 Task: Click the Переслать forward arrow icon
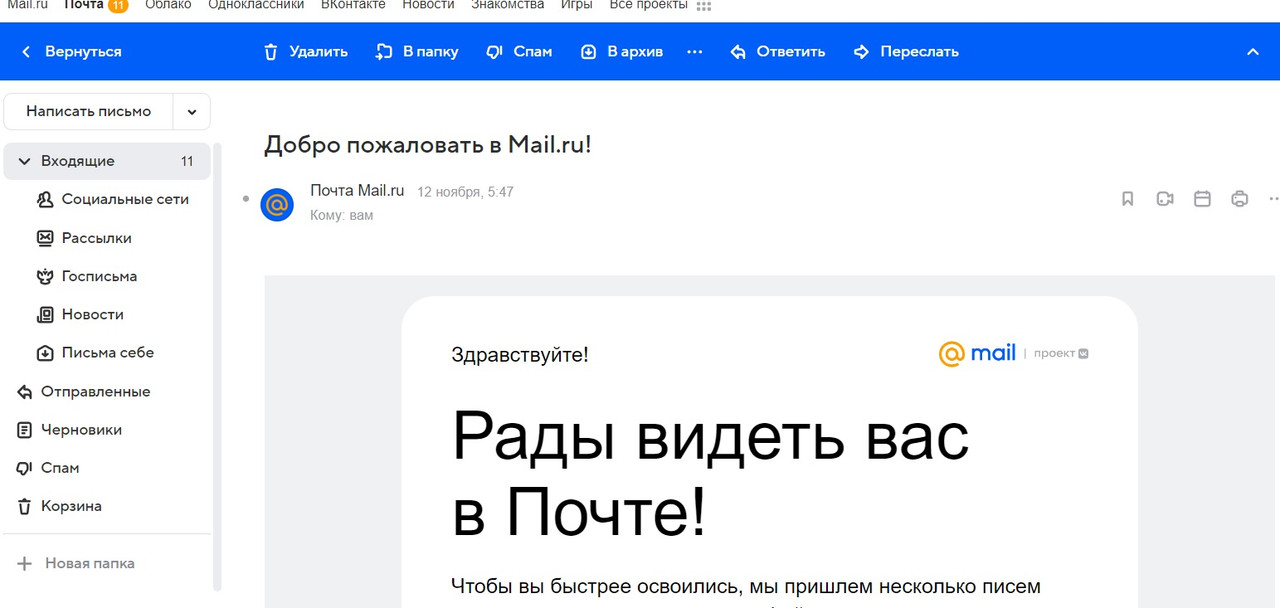click(862, 52)
